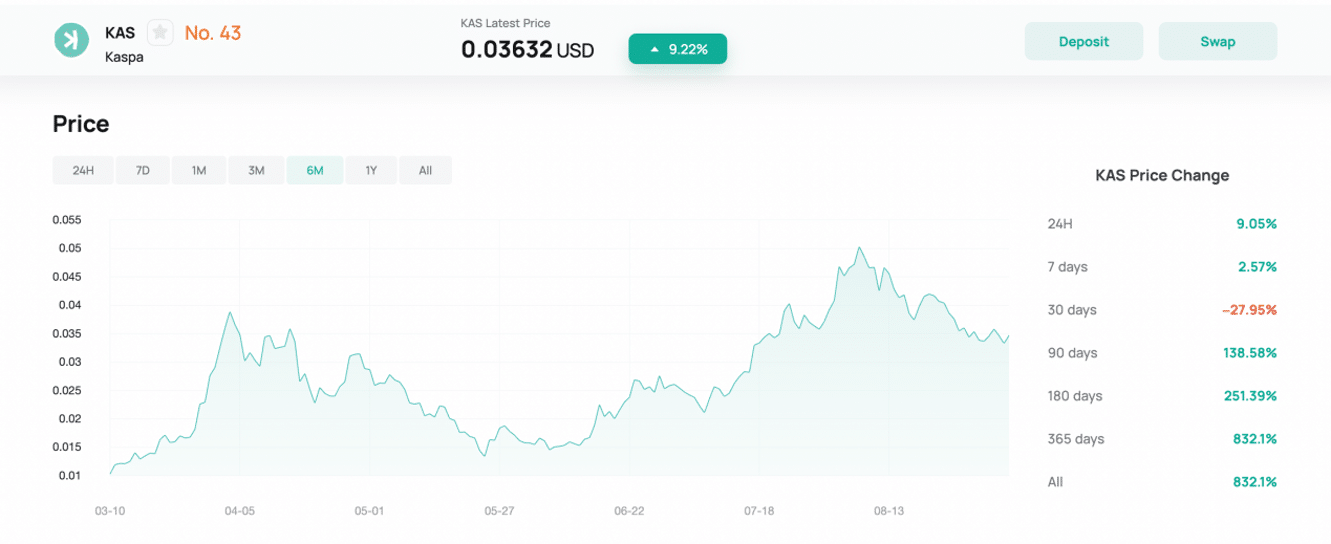Click the 07-18 date label on axis
The image size is (1331, 544).
coord(759,511)
